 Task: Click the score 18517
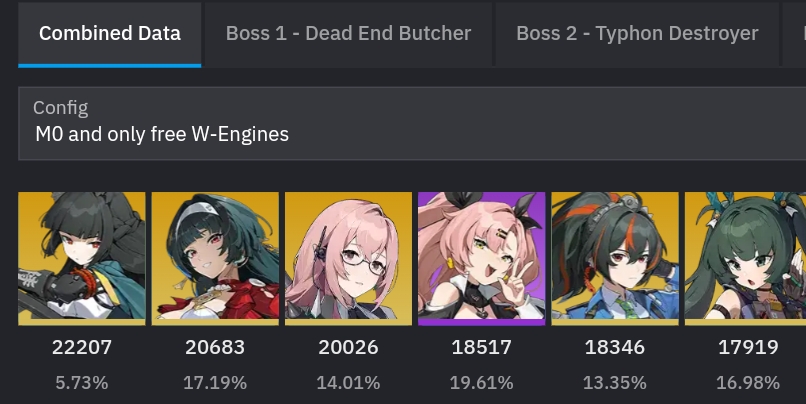(482, 347)
